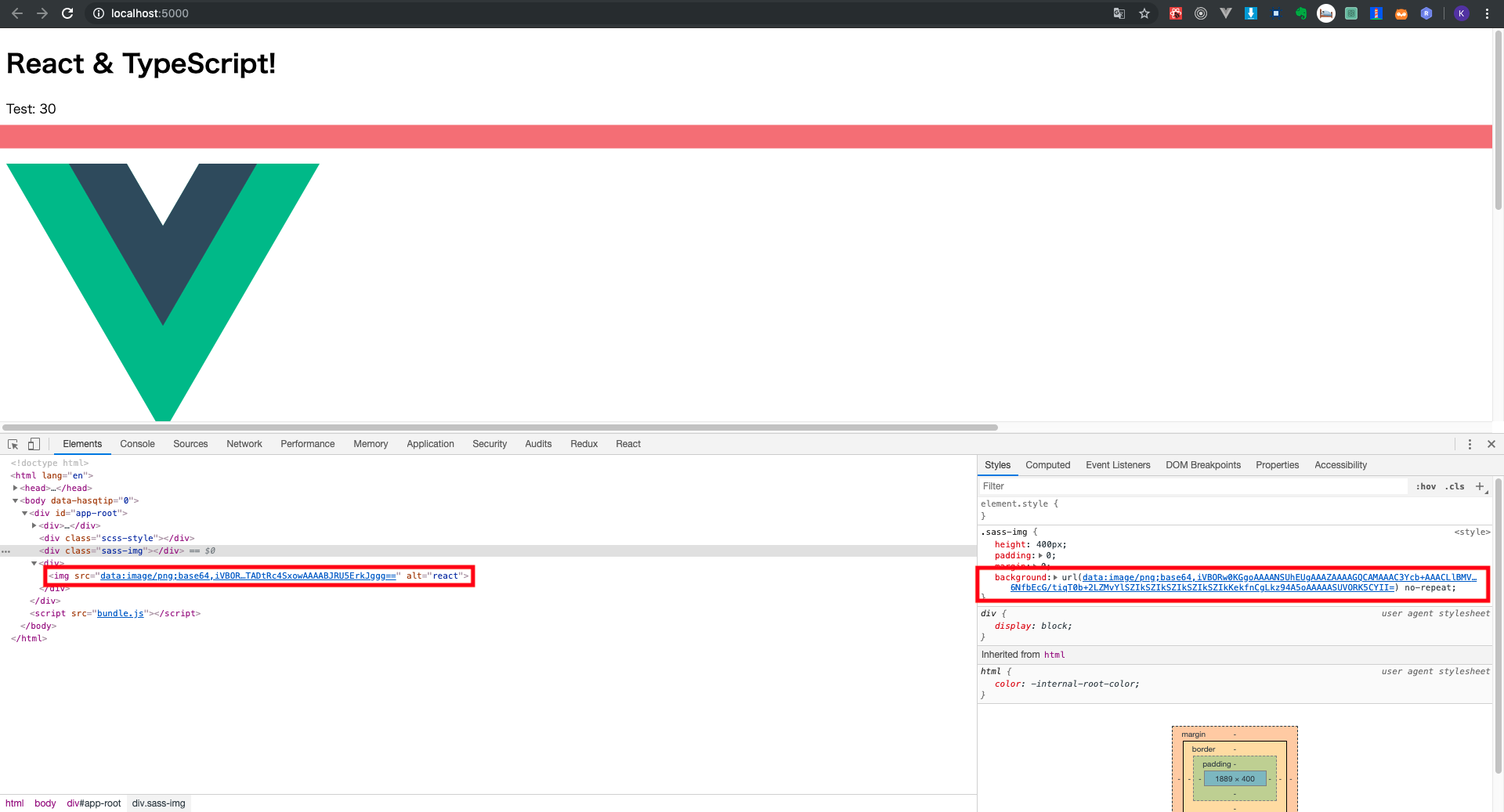Open the Lighthouse extension
This screenshot has width=1504, height=812.
(1376, 13)
